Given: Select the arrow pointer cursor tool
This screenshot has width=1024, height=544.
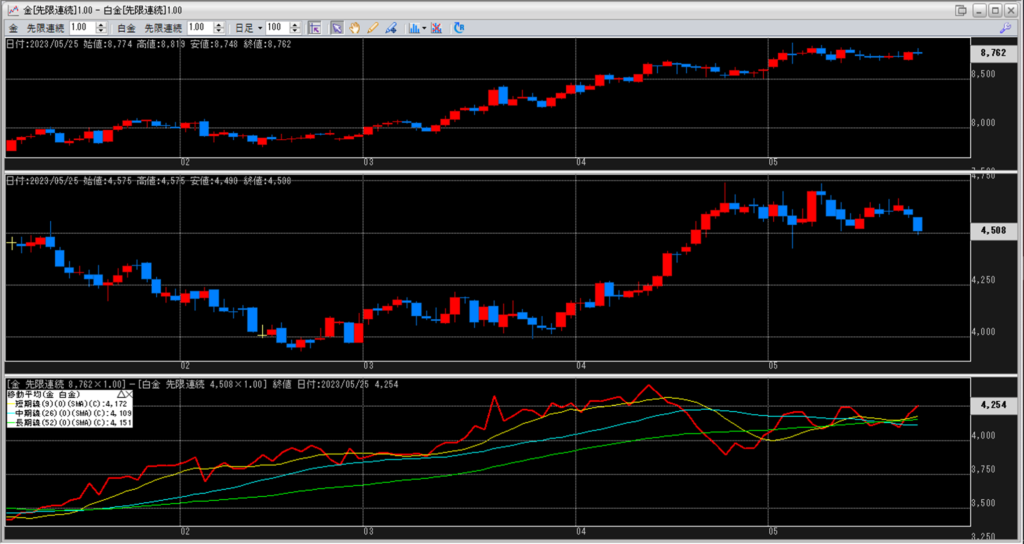Looking at the screenshot, I should [336, 28].
